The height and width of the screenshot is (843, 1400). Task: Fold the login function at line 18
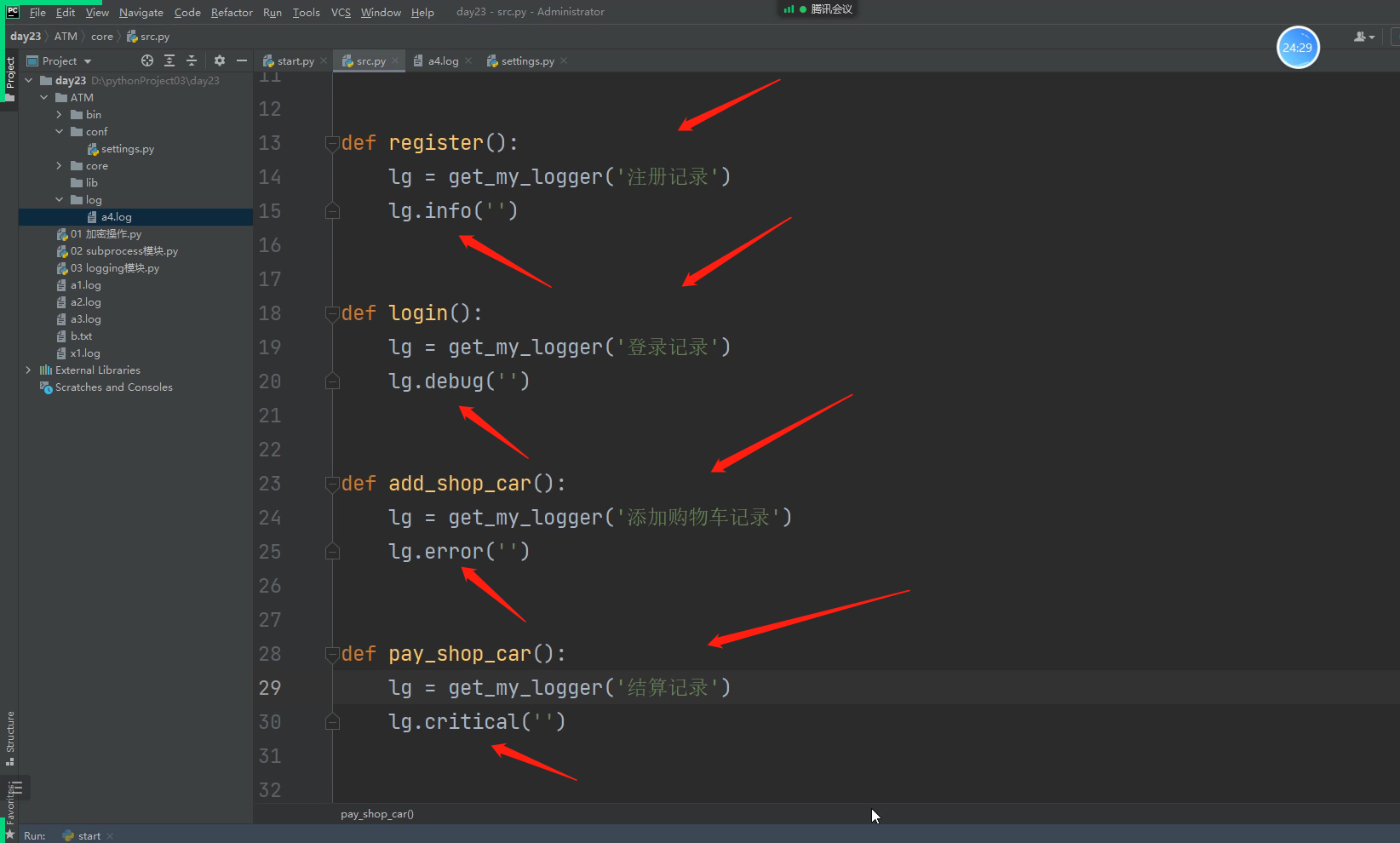pos(332,313)
